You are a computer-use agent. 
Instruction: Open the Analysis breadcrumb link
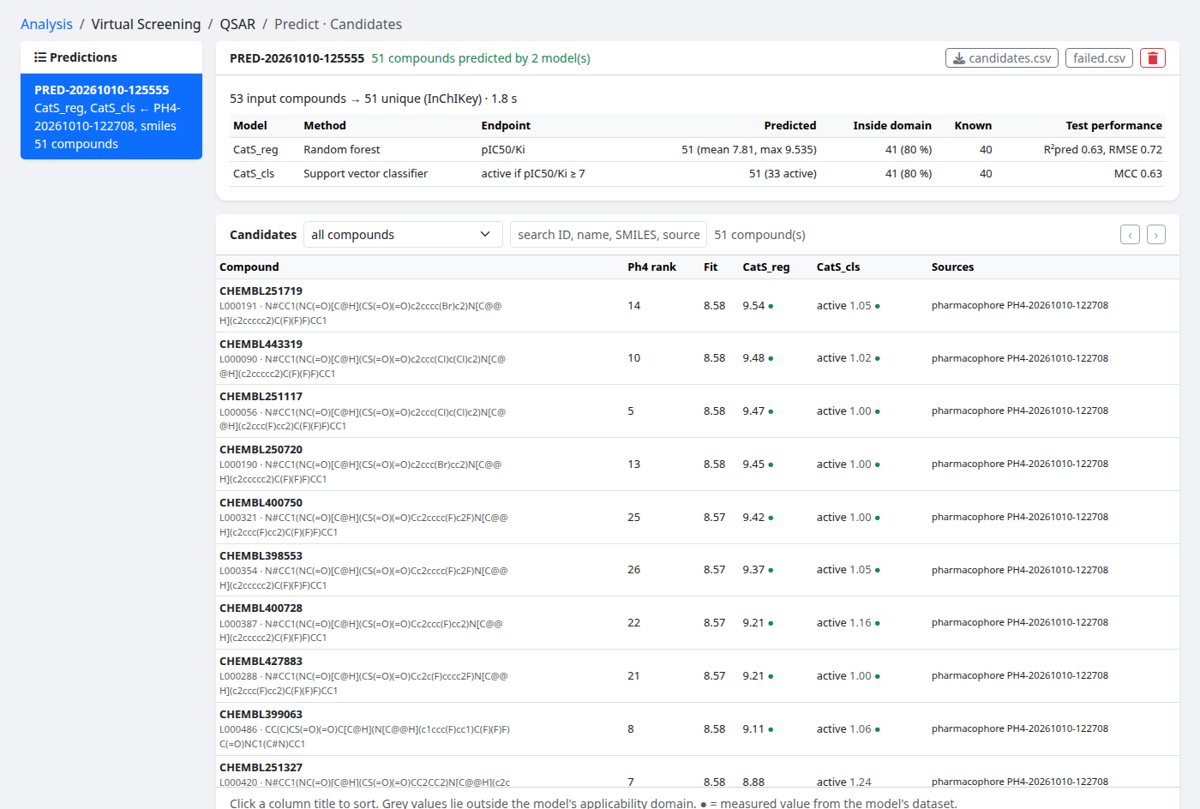coord(46,24)
